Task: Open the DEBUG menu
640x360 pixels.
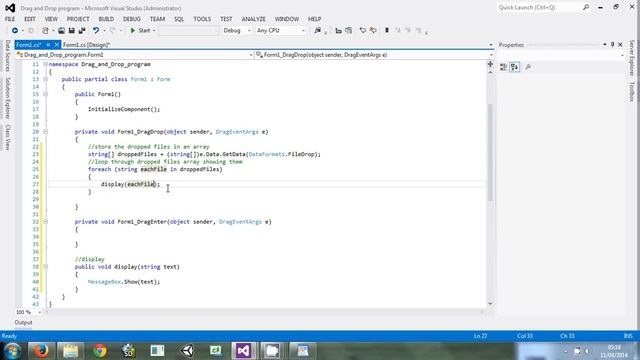Action: tap(131, 19)
